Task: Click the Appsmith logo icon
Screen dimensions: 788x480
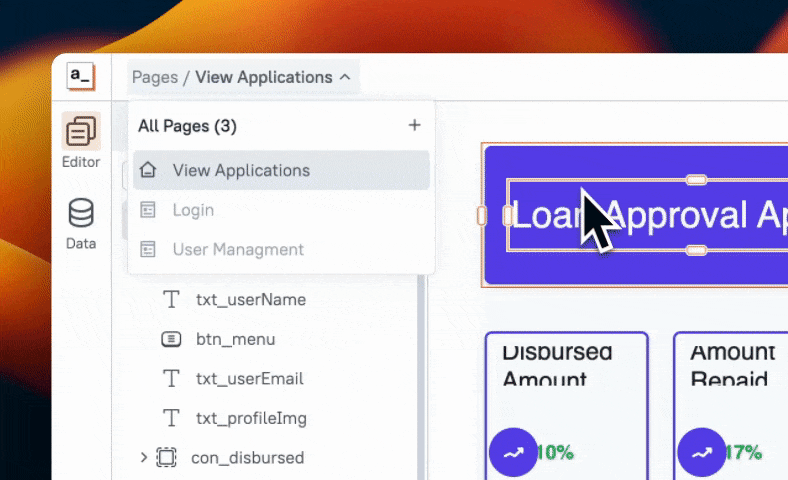Action: 80,77
